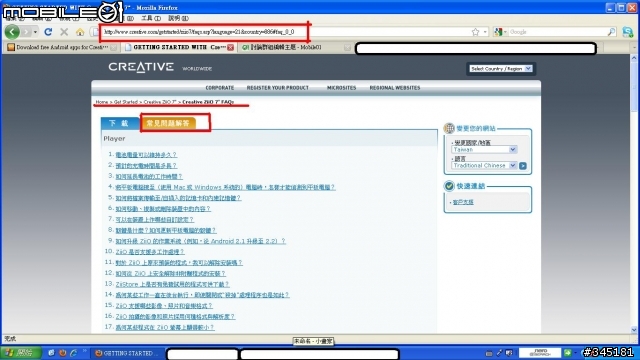Click the Skype toolbar icon
Viewport: 640px width, 360px height.
pyautogui.click(x=628, y=32)
